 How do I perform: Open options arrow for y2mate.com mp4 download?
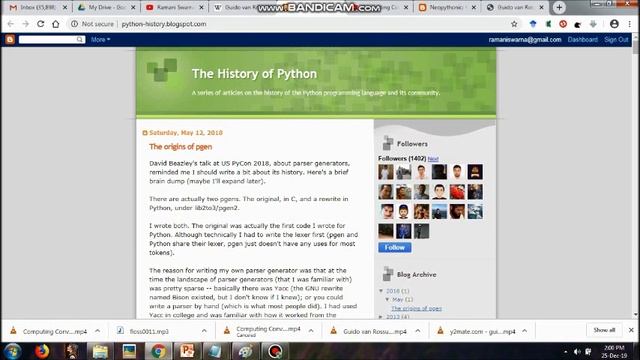click(524, 331)
